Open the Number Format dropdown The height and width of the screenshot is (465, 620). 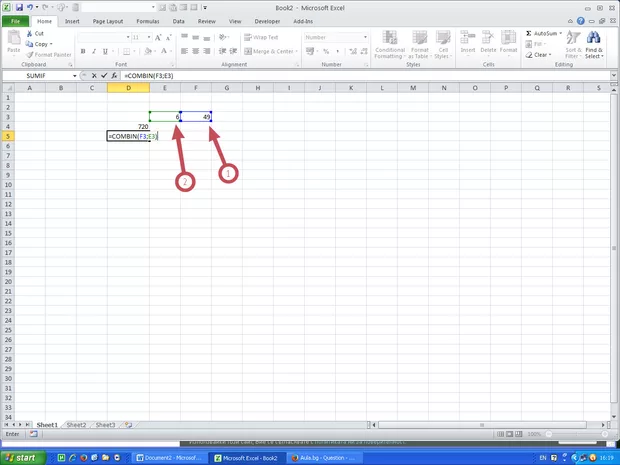(365, 37)
